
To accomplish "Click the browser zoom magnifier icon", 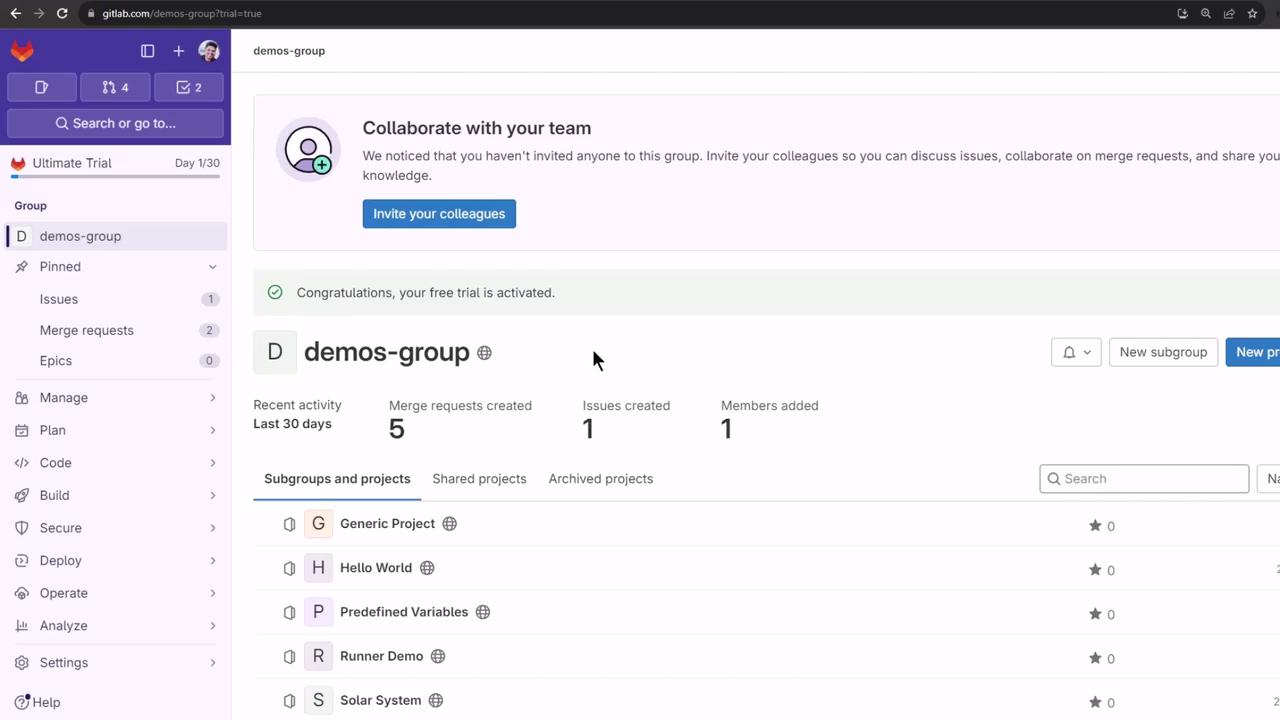I will coord(1206,13).
